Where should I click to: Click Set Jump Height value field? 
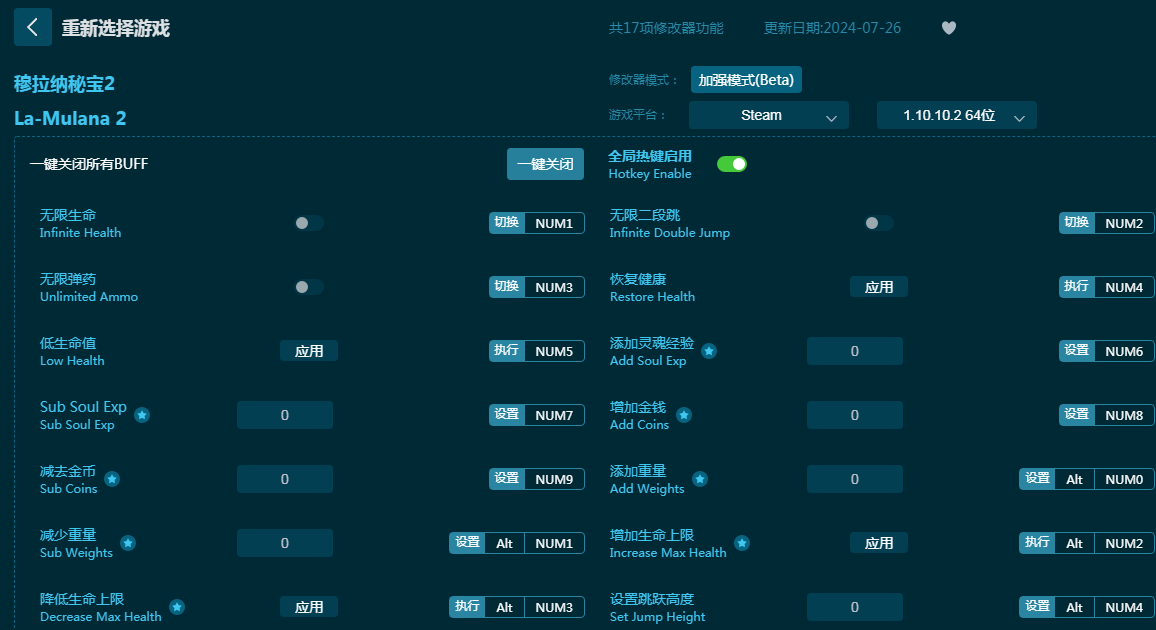[854, 607]
